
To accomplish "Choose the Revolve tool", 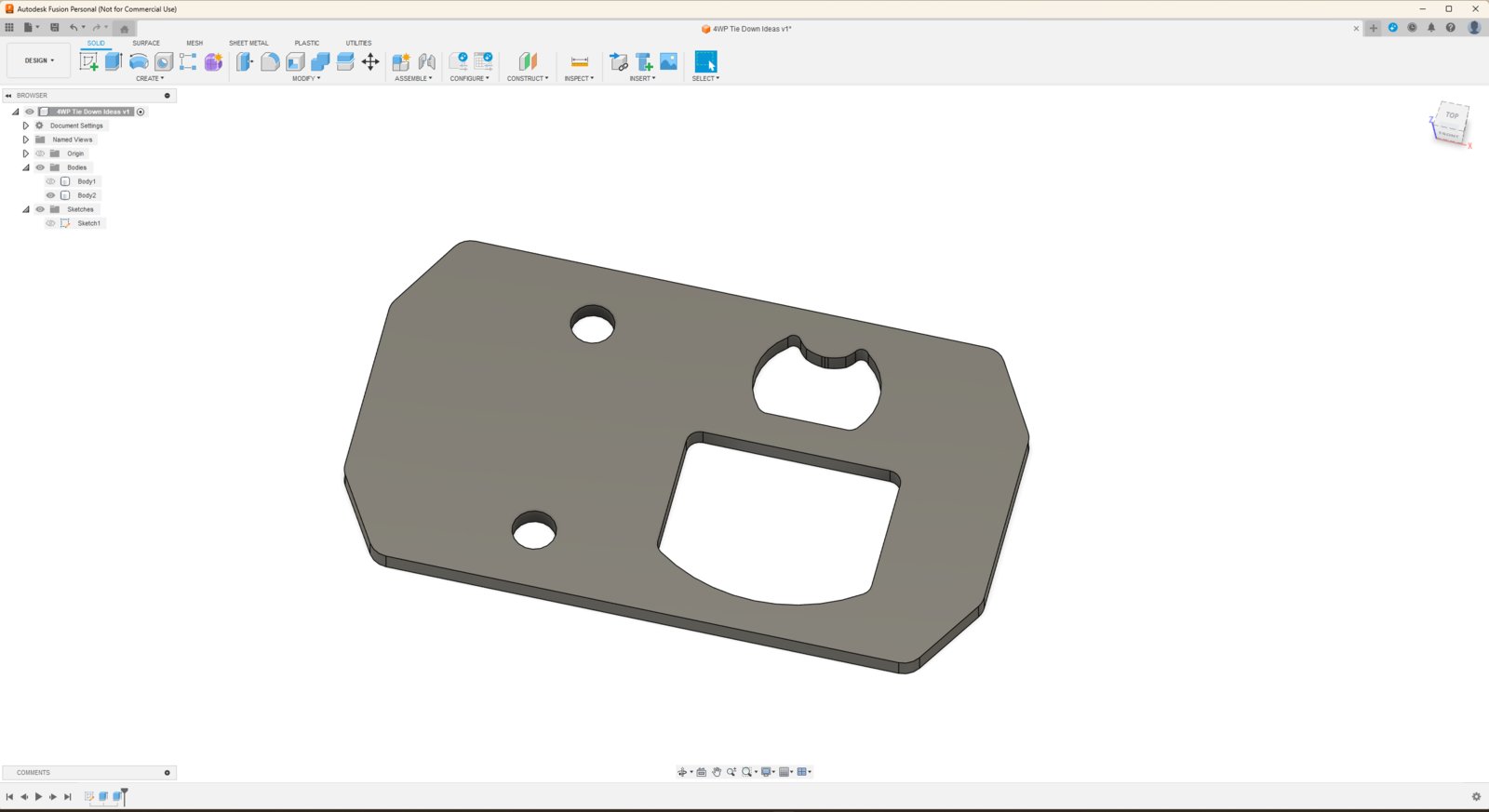I will [139, 61].
